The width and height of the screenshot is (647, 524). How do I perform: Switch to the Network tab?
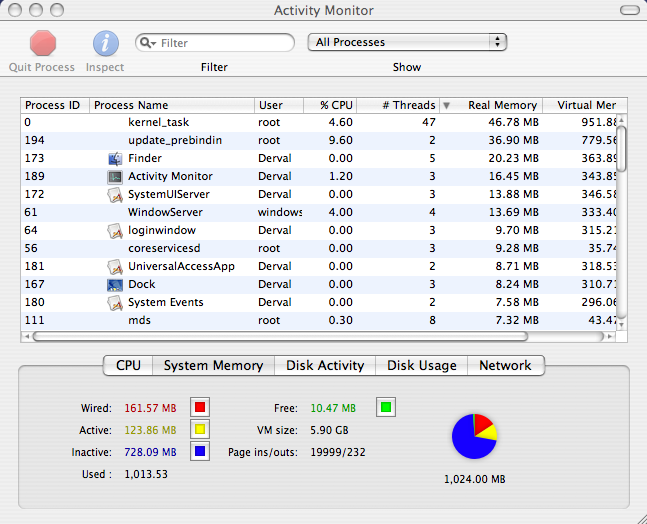click(506, 366)
